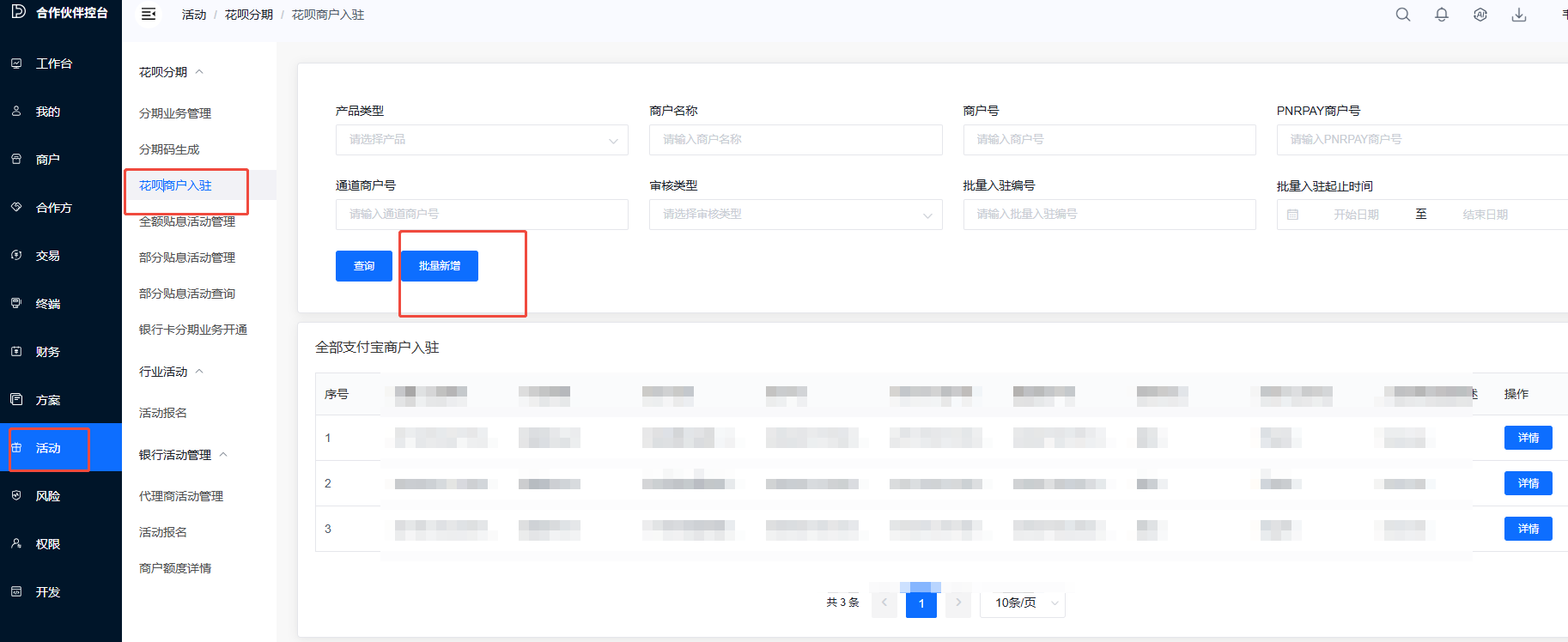Open the 产品类型 dropdown
Viewport: 1568px width, 642px height.
click(x=481, y=140)
